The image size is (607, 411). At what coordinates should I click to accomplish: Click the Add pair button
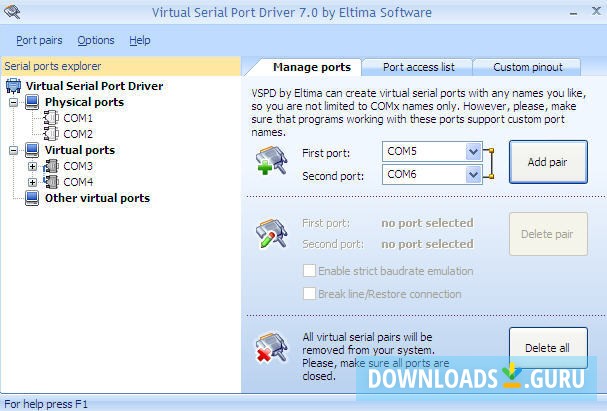pos(548,162)
